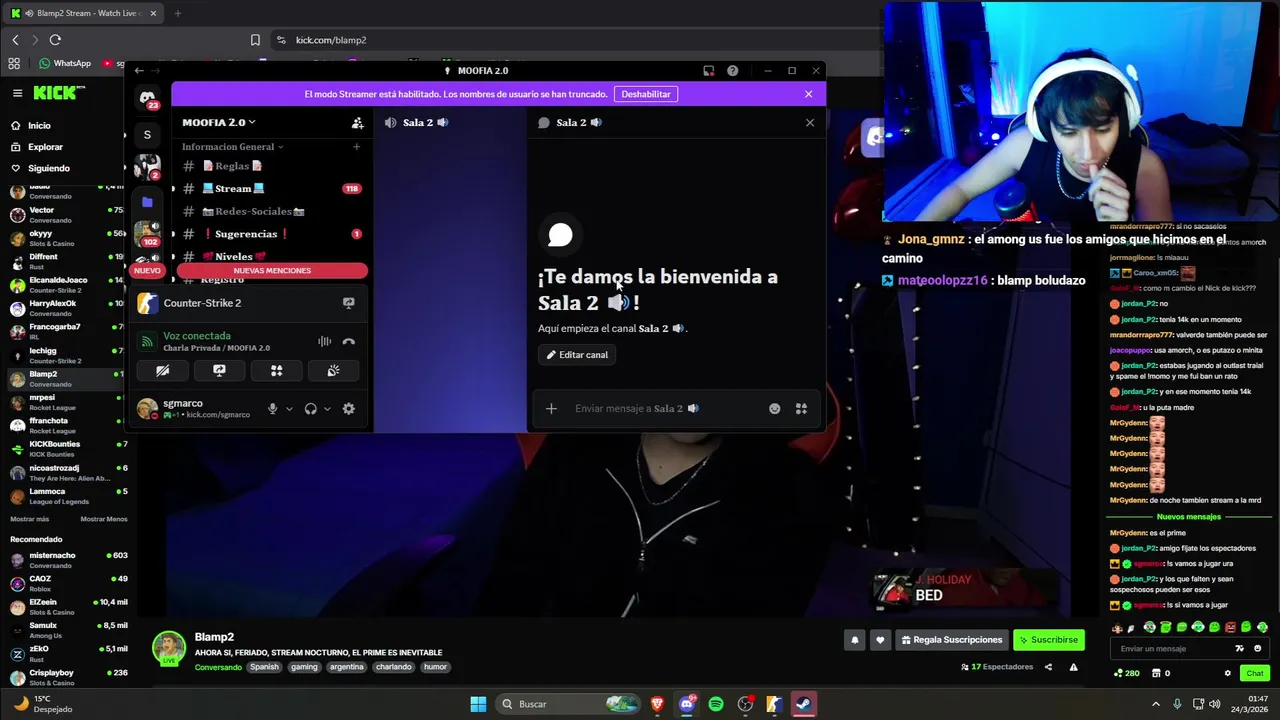Reload the browser page
The height and width of the screenshot is (720, 1280).
coord(55,40)
